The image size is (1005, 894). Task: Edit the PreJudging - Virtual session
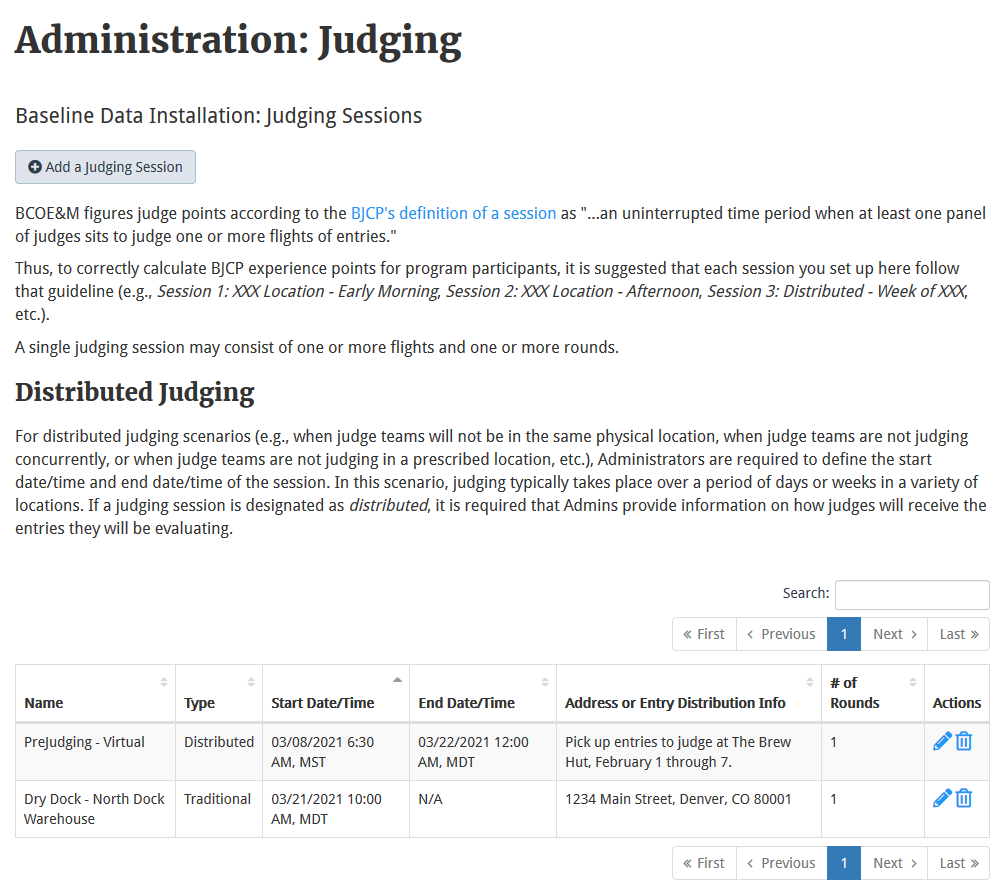coord(941,740)
